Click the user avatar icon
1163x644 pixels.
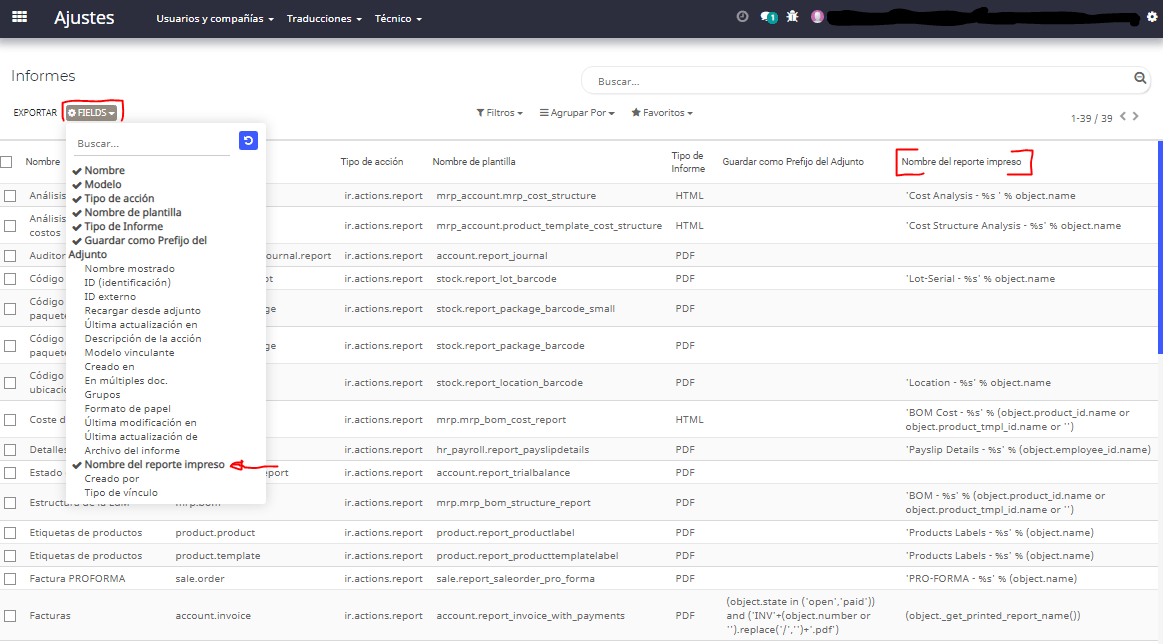coord(817,16)
